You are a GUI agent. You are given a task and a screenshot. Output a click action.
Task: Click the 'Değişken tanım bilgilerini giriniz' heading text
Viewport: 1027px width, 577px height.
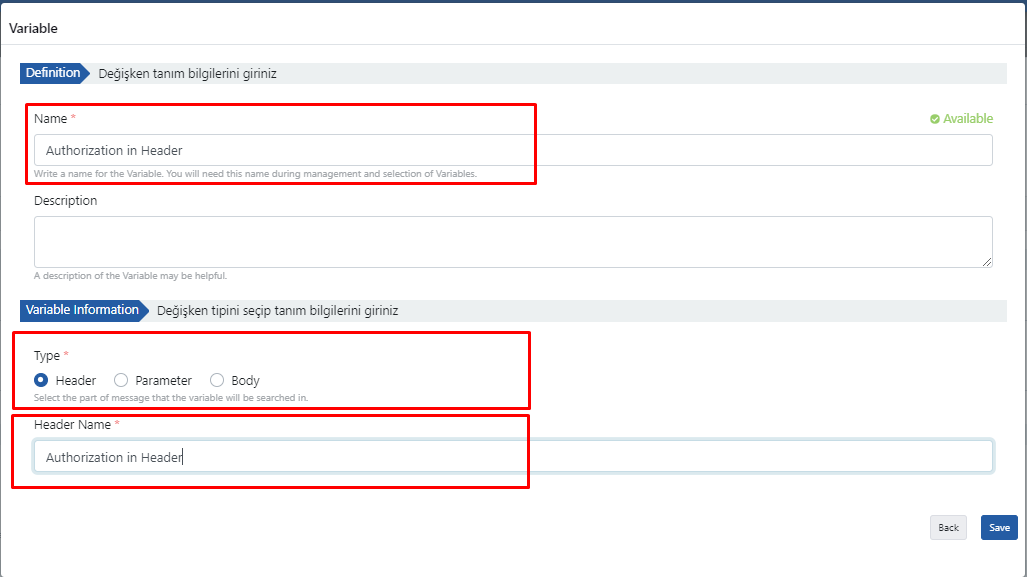pos(187,74)
